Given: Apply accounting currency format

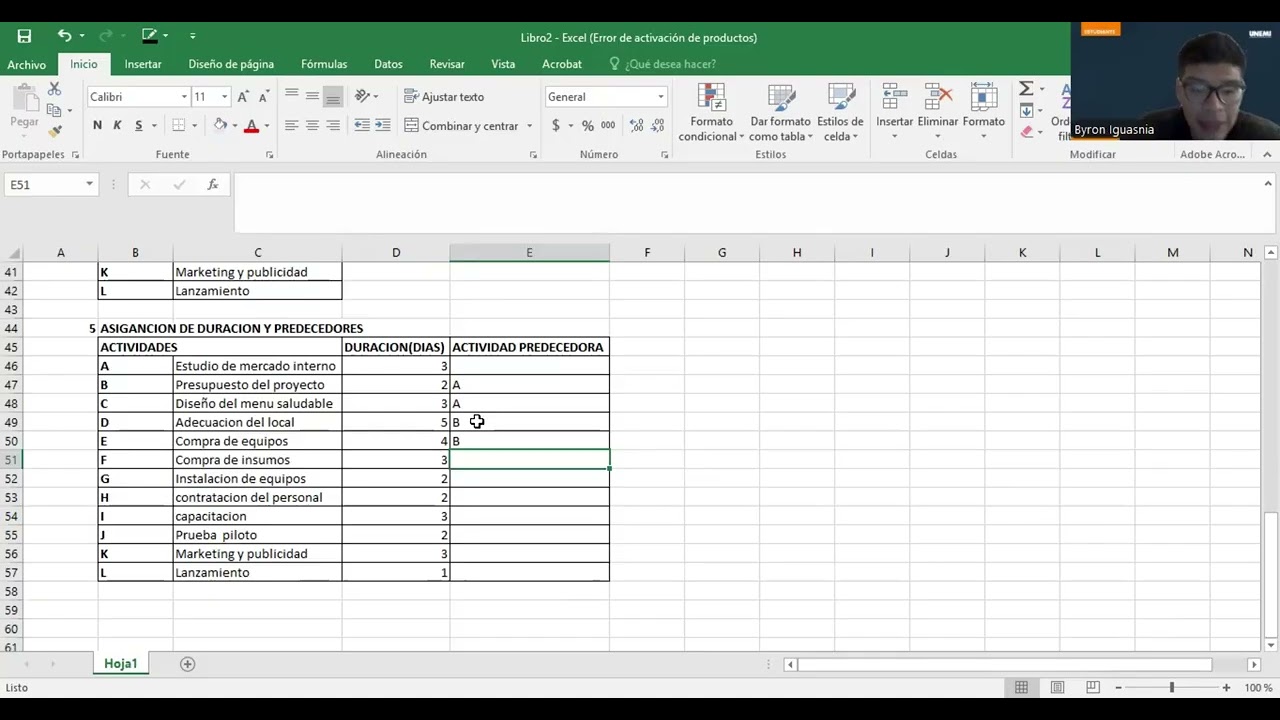Looking at the screenshot, I should click(x=556, y=125).
